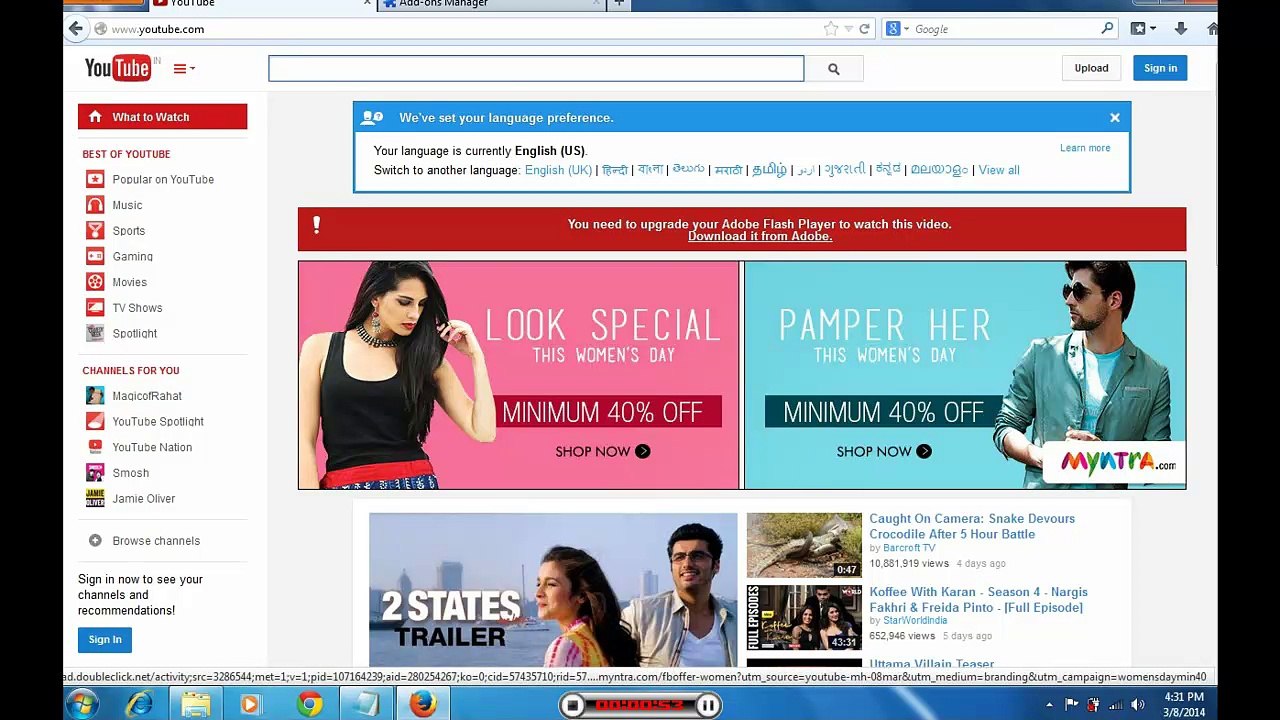Open Popular on YouTube
1280x720 pixels.
(x=163, y=180)
